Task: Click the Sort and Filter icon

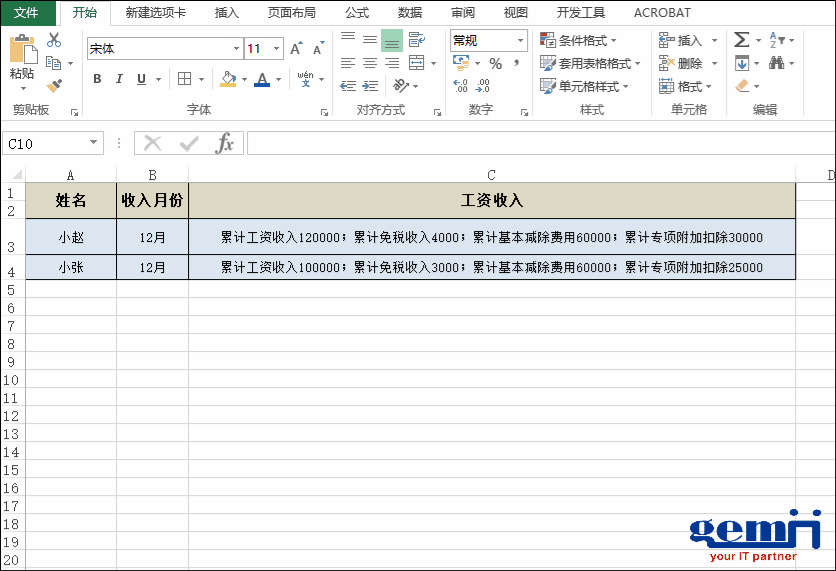Action: (777, 40)
